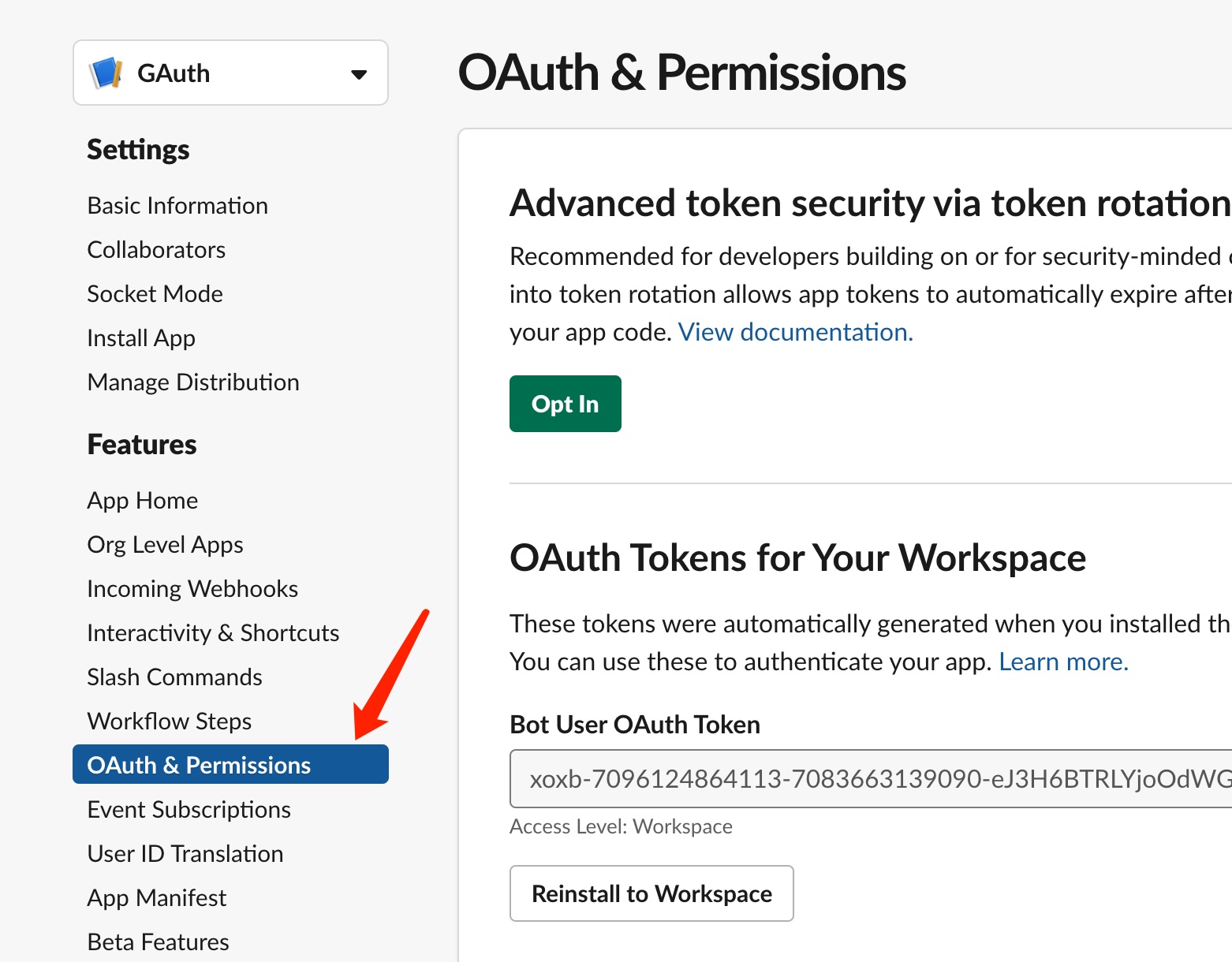1232x962 pixels.
Task: Click the Access Level: Workspace text
Action: point(621,826)
